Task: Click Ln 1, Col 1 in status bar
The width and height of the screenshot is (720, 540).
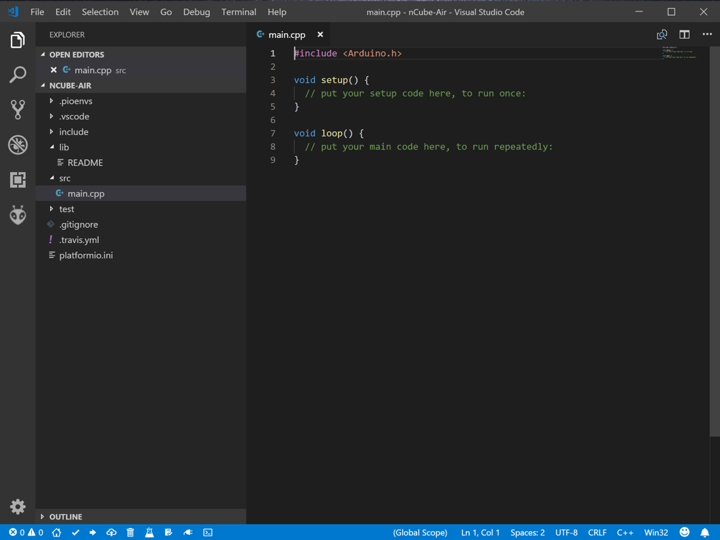Action: (x=480, y=533)
